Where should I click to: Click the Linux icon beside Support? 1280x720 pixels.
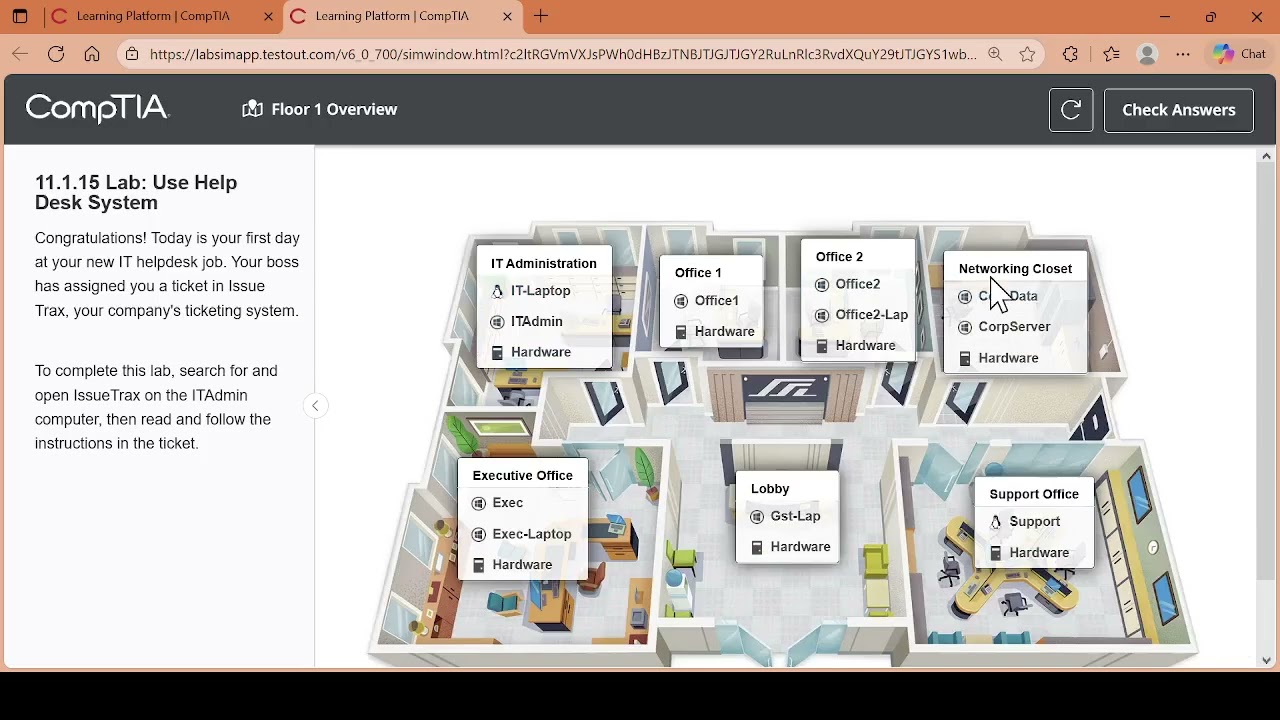996,522
